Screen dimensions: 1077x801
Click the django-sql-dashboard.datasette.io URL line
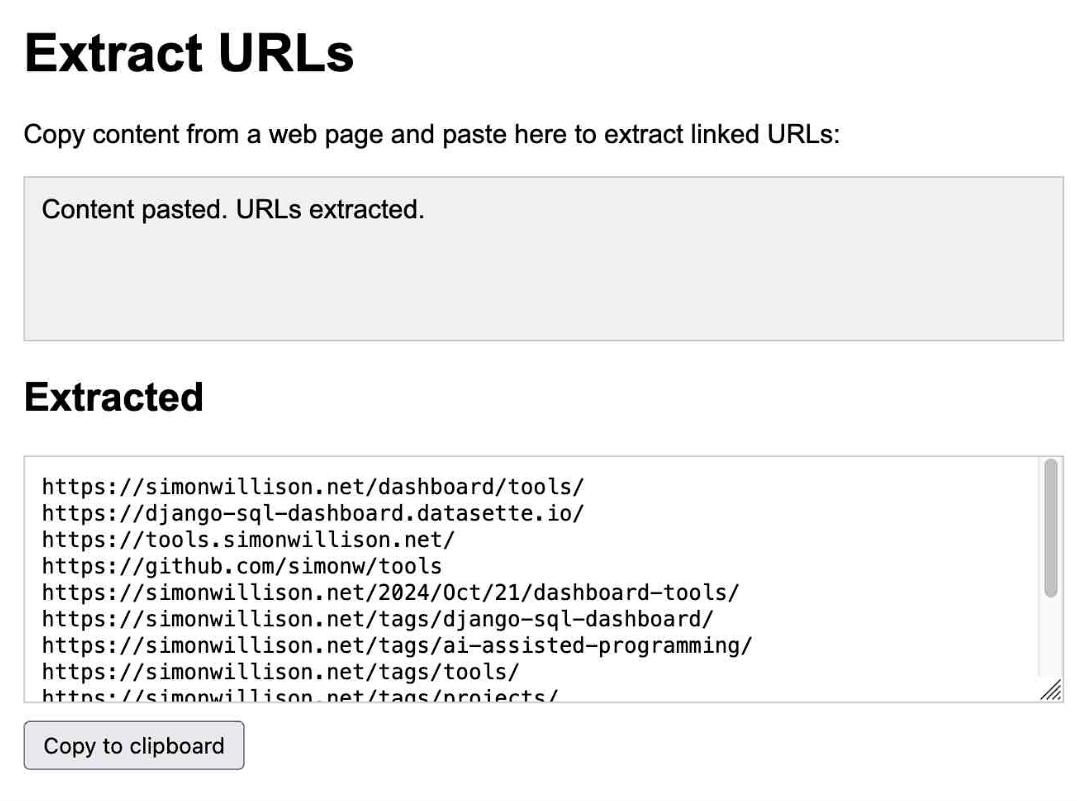pyautogui.click(x=312, y=513)
